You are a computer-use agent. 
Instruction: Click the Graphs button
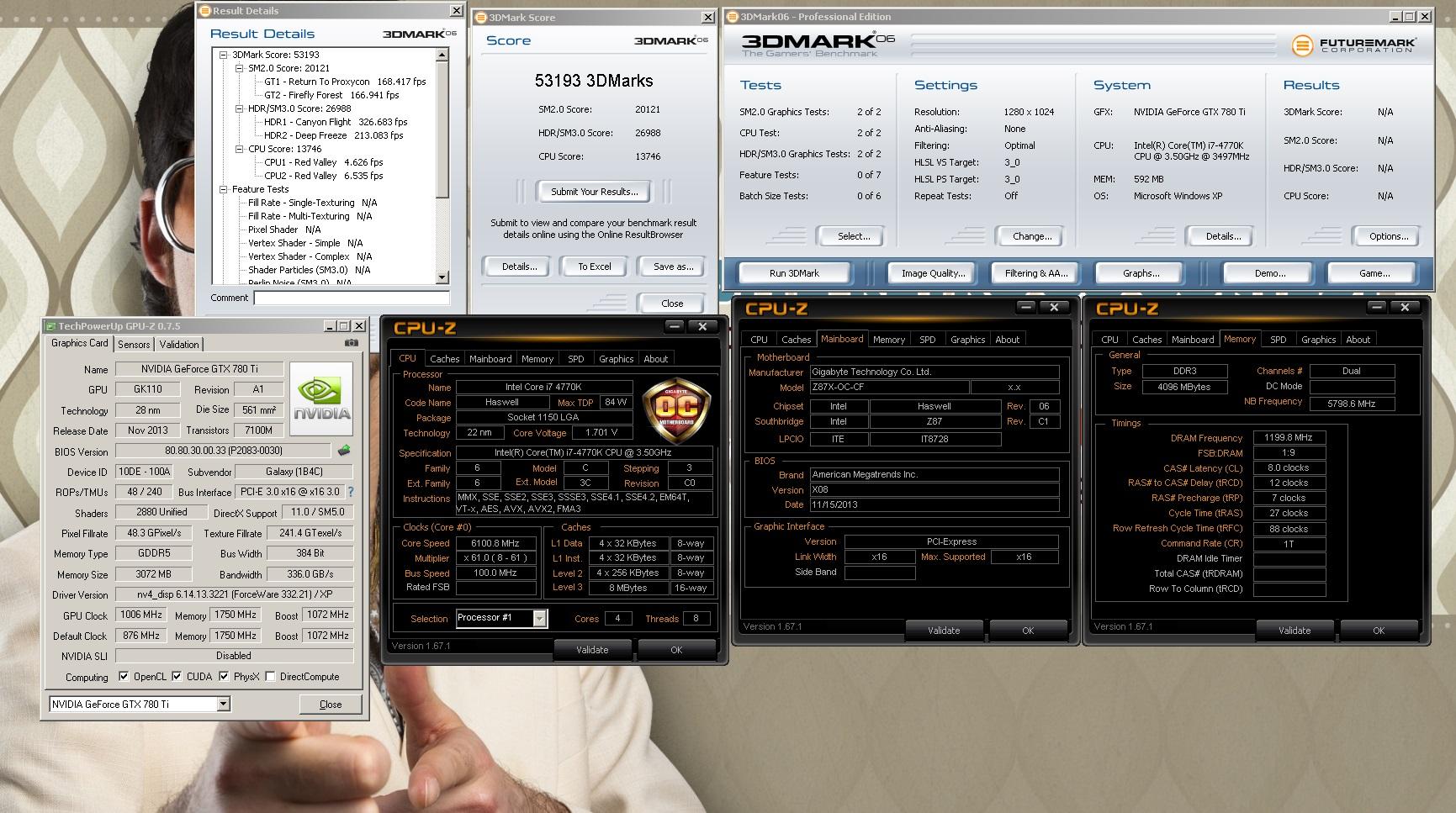pyautogui.click(x=1141, y=273)
